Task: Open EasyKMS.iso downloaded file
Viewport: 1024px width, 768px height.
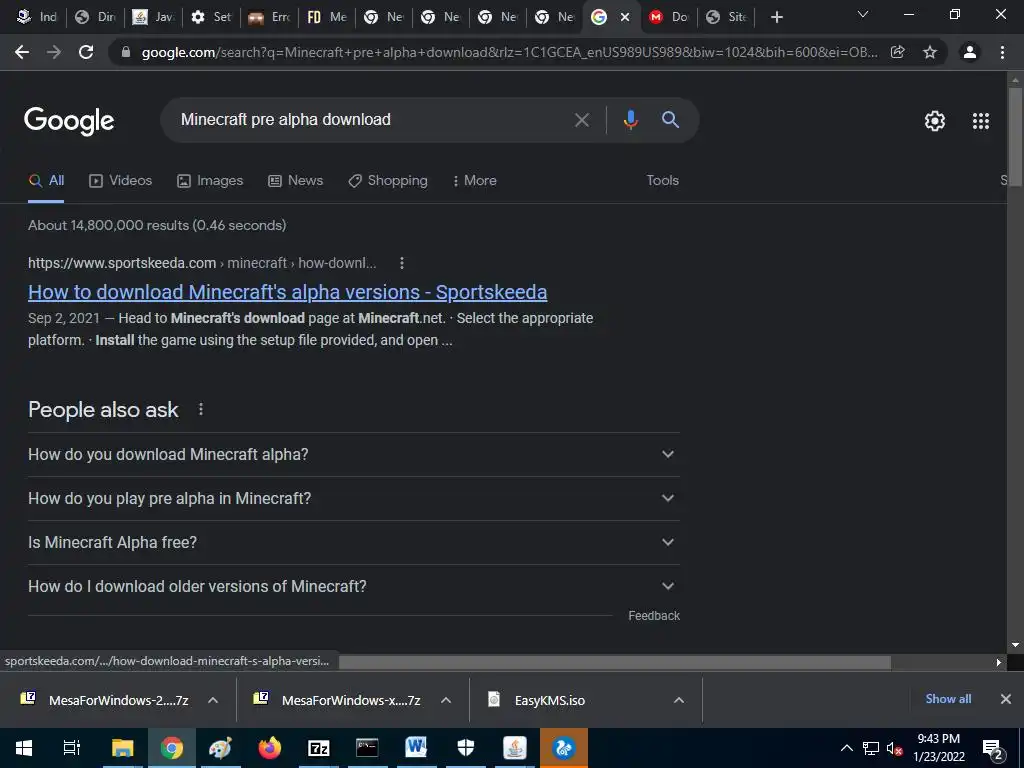Action: coord(537,700)
